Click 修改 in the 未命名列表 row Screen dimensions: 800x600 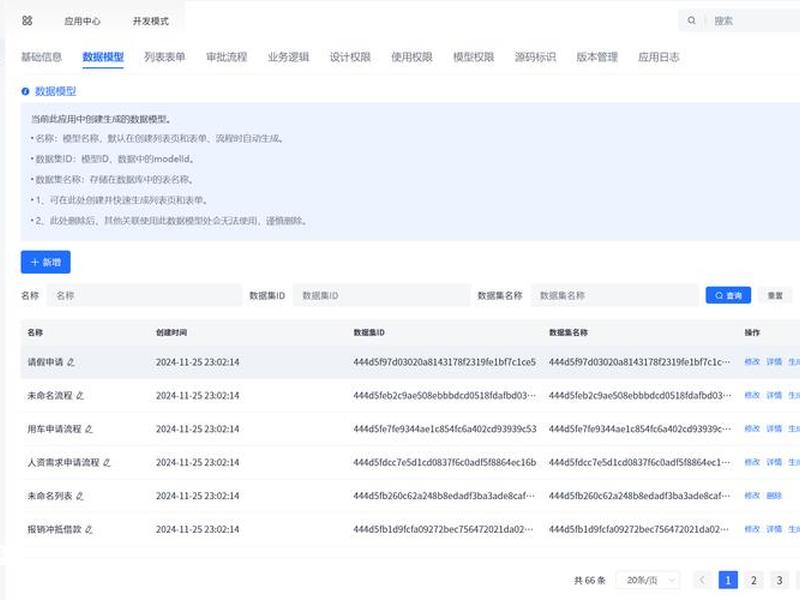pos(752,495)
